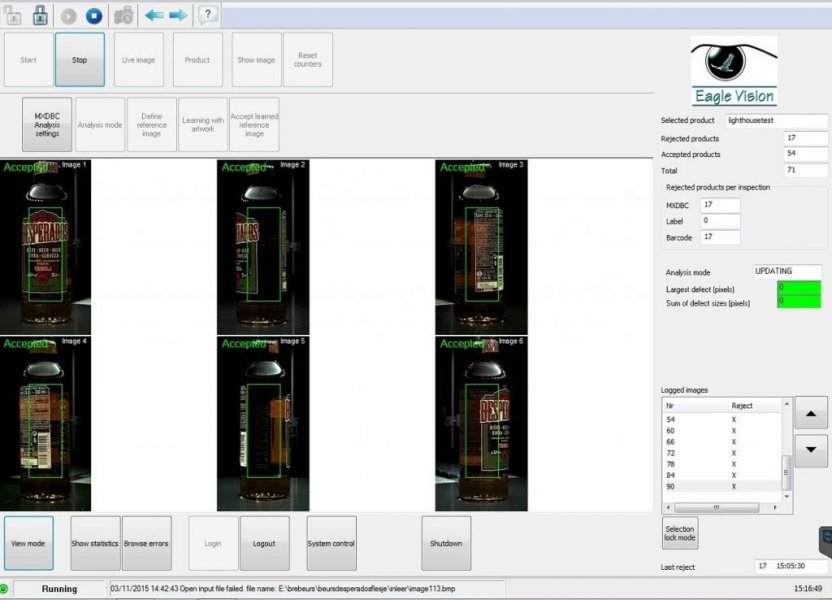Viewport: 832px width, 600px height.
Task: Click the grey play icon in toolbar
Action: pos(68,16)
